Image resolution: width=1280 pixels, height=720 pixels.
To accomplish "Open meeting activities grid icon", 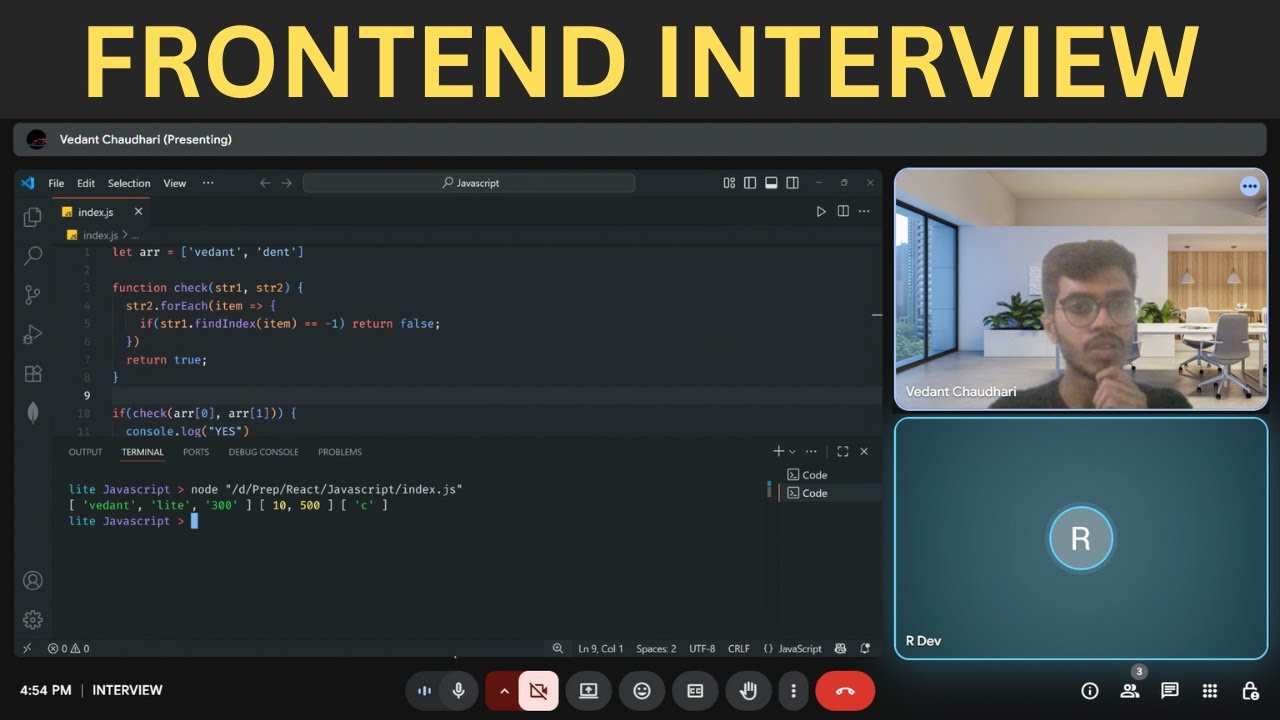I will (1210, 690).
